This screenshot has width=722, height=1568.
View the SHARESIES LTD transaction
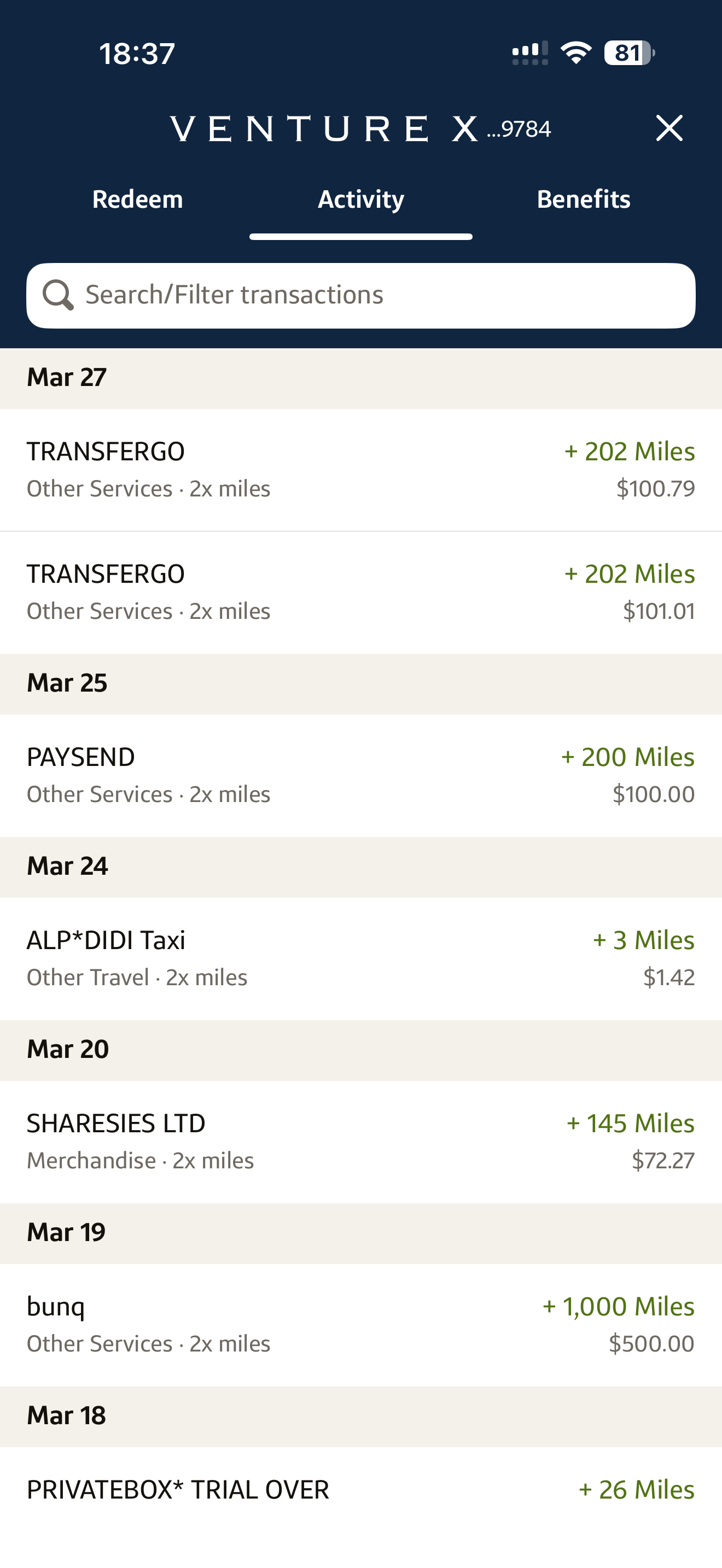[x=361, y=1142]
